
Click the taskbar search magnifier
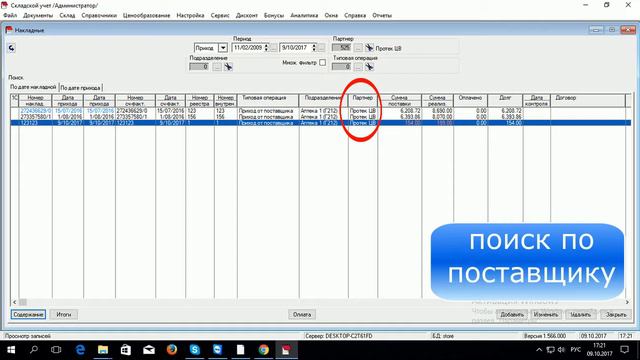(34, 350)
